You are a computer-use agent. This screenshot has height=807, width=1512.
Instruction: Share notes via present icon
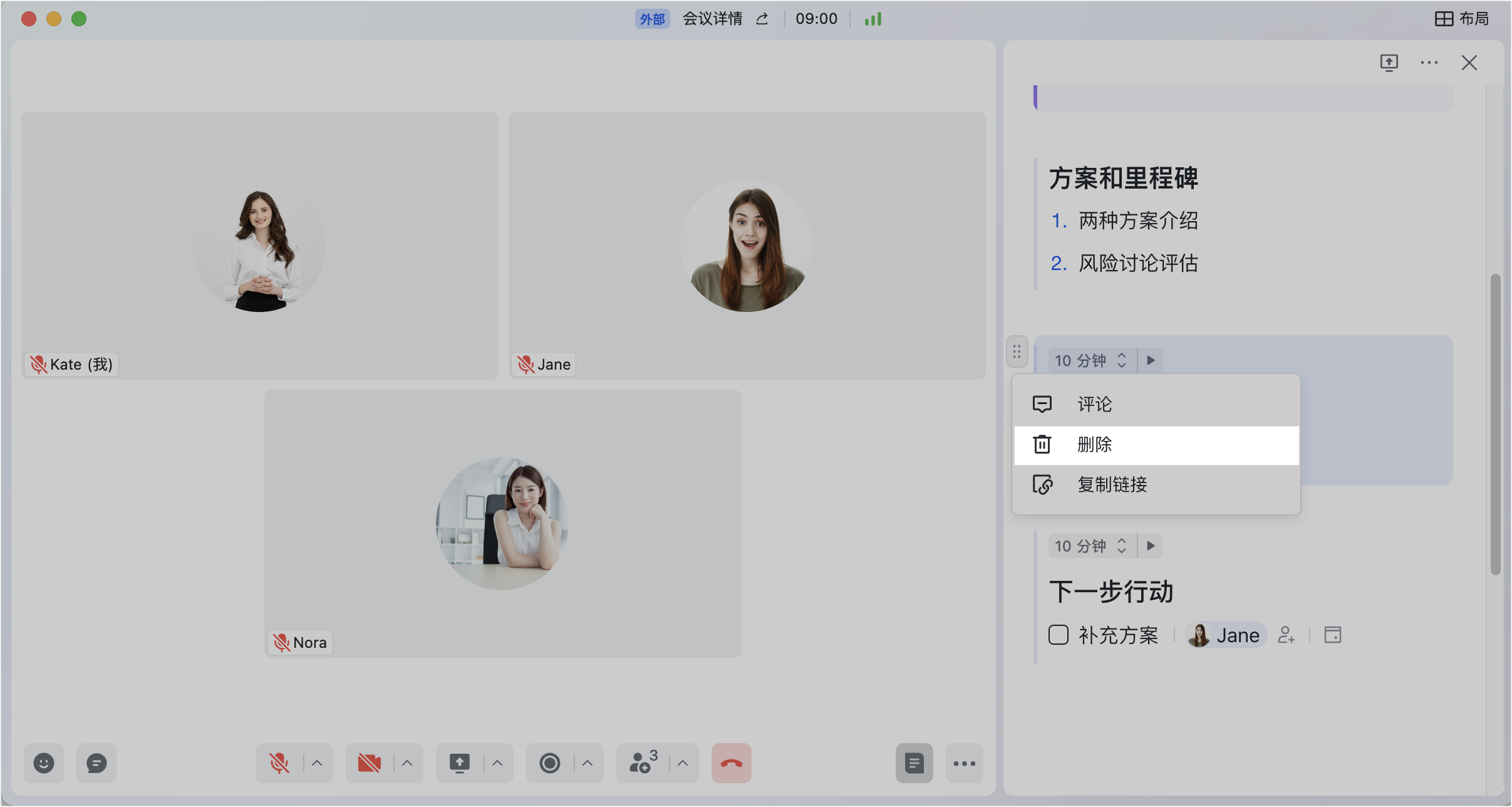[x=1389, y=63]
